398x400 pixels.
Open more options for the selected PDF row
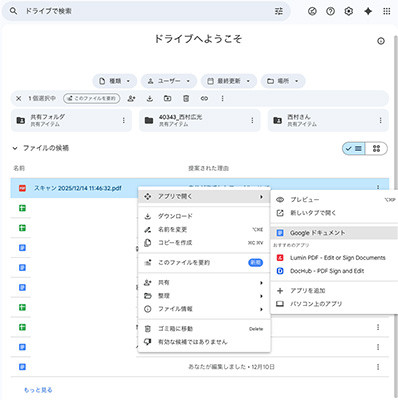tap(378, 187)
